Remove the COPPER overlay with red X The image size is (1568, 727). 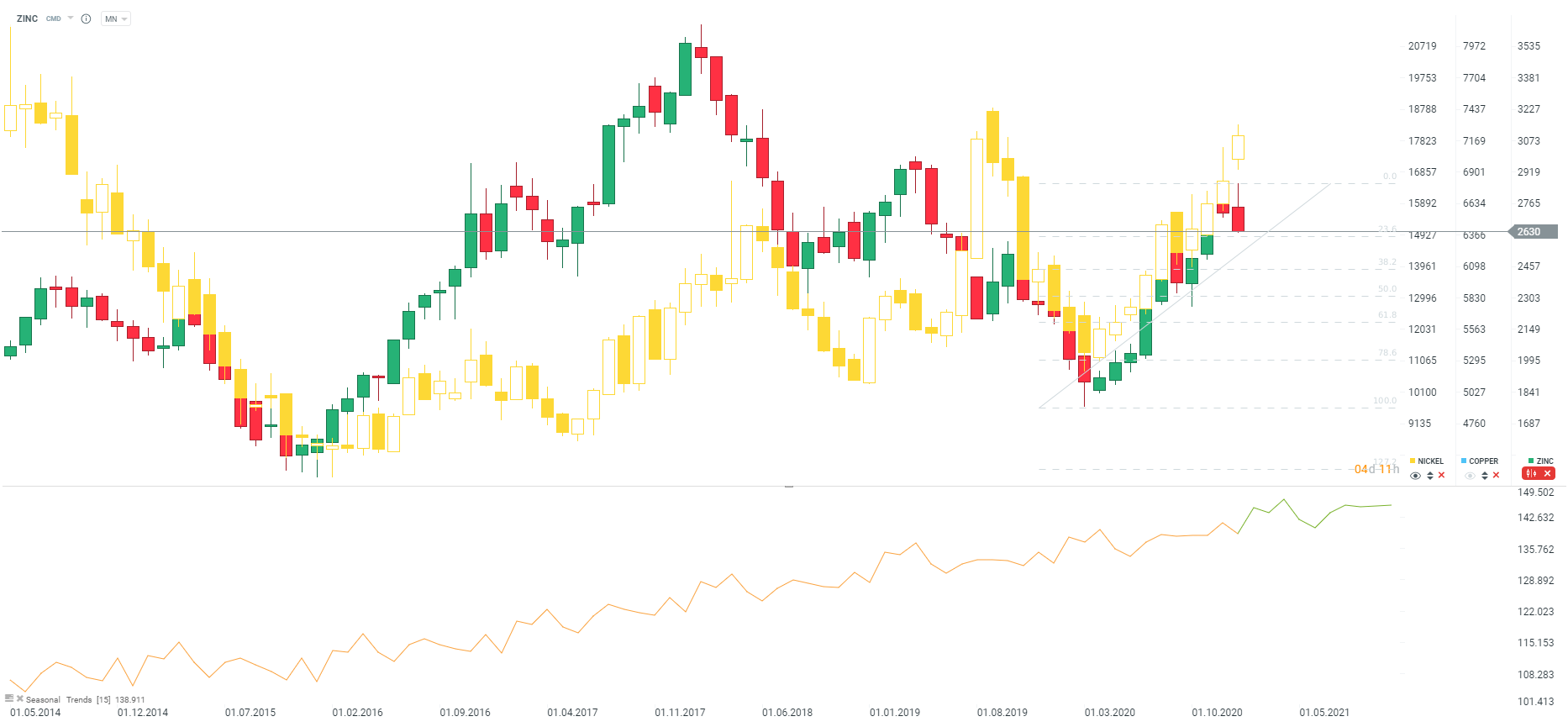pos(1497,476)
